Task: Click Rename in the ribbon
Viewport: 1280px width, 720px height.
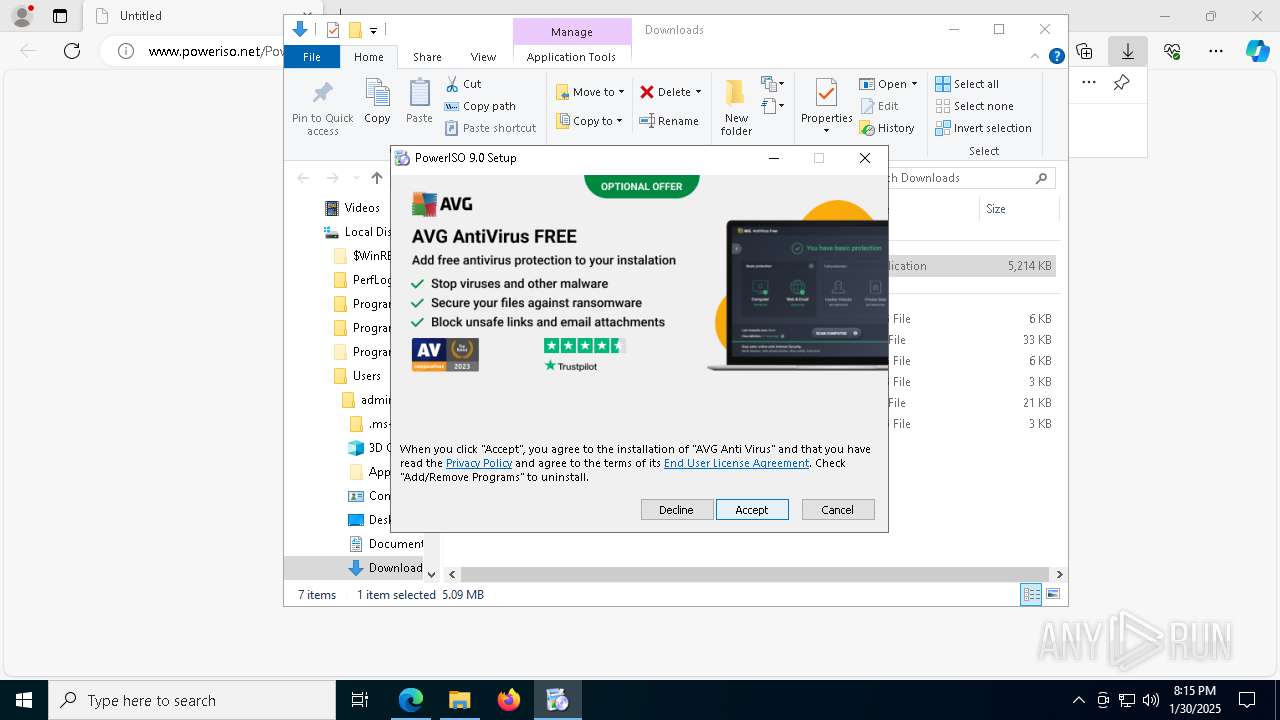Action: pyautogui.click(x=669, y=121)
